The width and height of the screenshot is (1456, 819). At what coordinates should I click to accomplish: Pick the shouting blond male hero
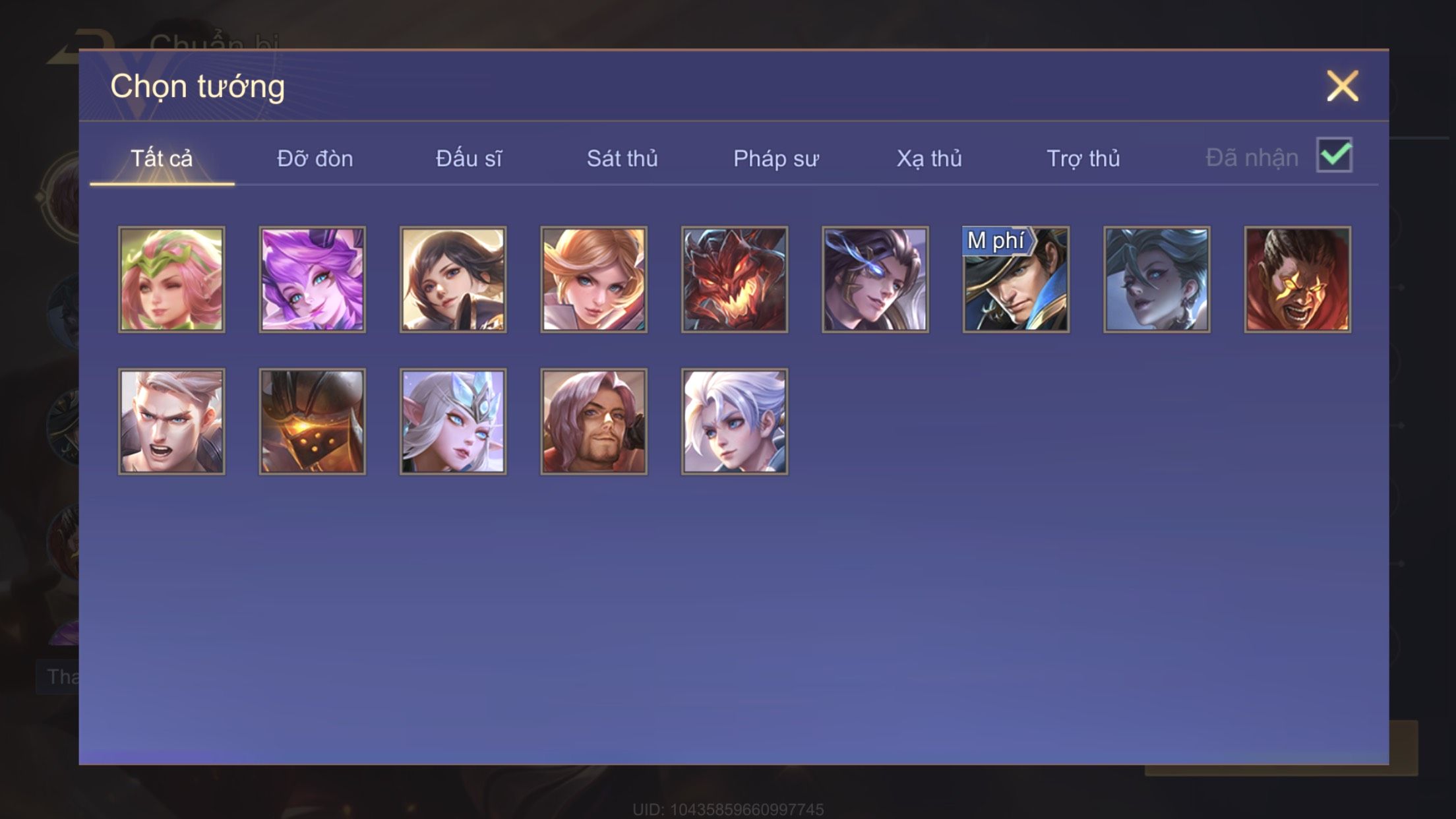tap(171, 421)
